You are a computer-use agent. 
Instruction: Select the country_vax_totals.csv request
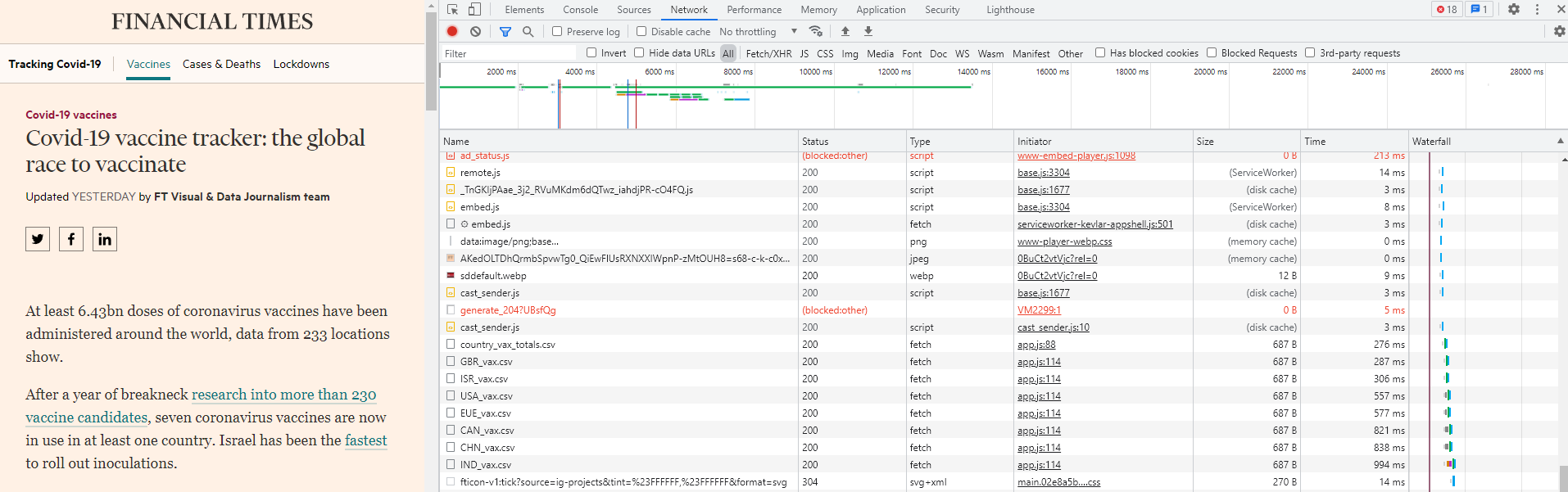point(999,345)
